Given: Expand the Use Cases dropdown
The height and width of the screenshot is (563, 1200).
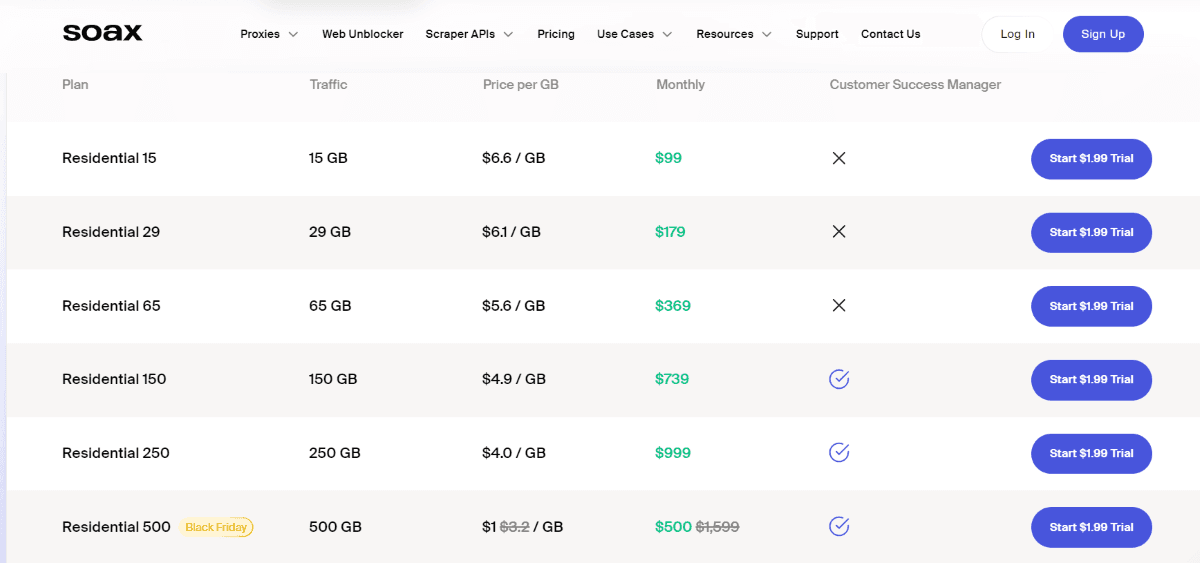Looking at the screenshot, I should point(634,34).
